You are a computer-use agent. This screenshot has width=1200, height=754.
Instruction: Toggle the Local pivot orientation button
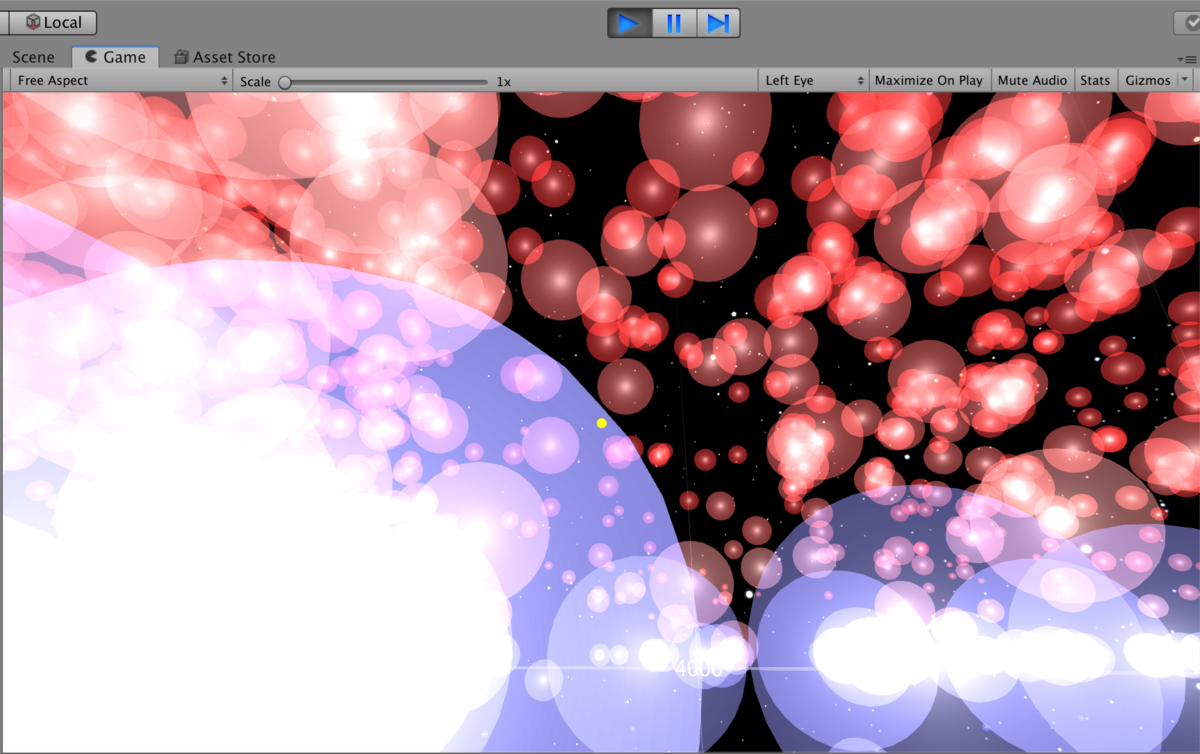coord(55,22)
